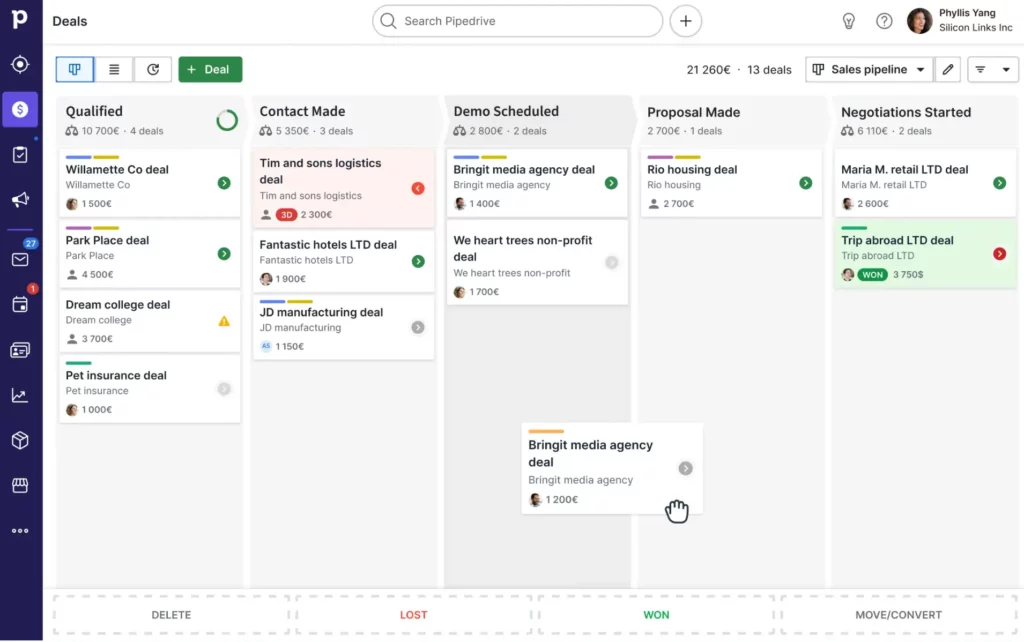Click the WON badge on Trip abroad
The height and width of the screenshot is (642, 1024).
[x=872, y=274]
